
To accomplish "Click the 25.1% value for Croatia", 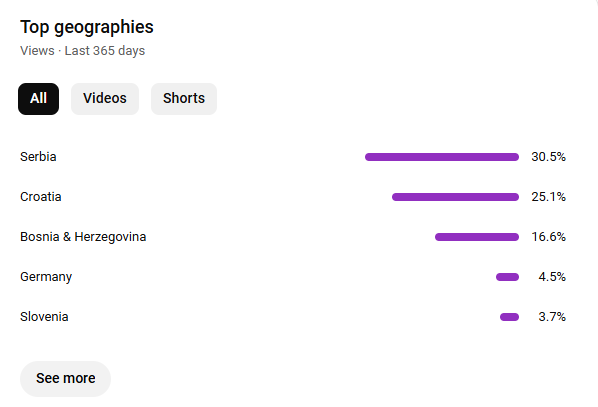I will point(548,197).
